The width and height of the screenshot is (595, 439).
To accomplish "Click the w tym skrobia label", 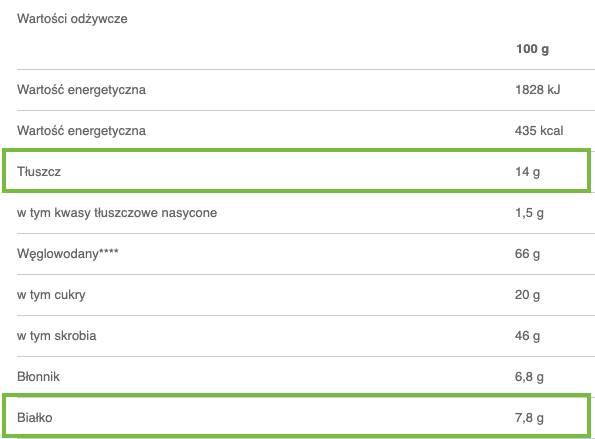I will pos(57,336).
